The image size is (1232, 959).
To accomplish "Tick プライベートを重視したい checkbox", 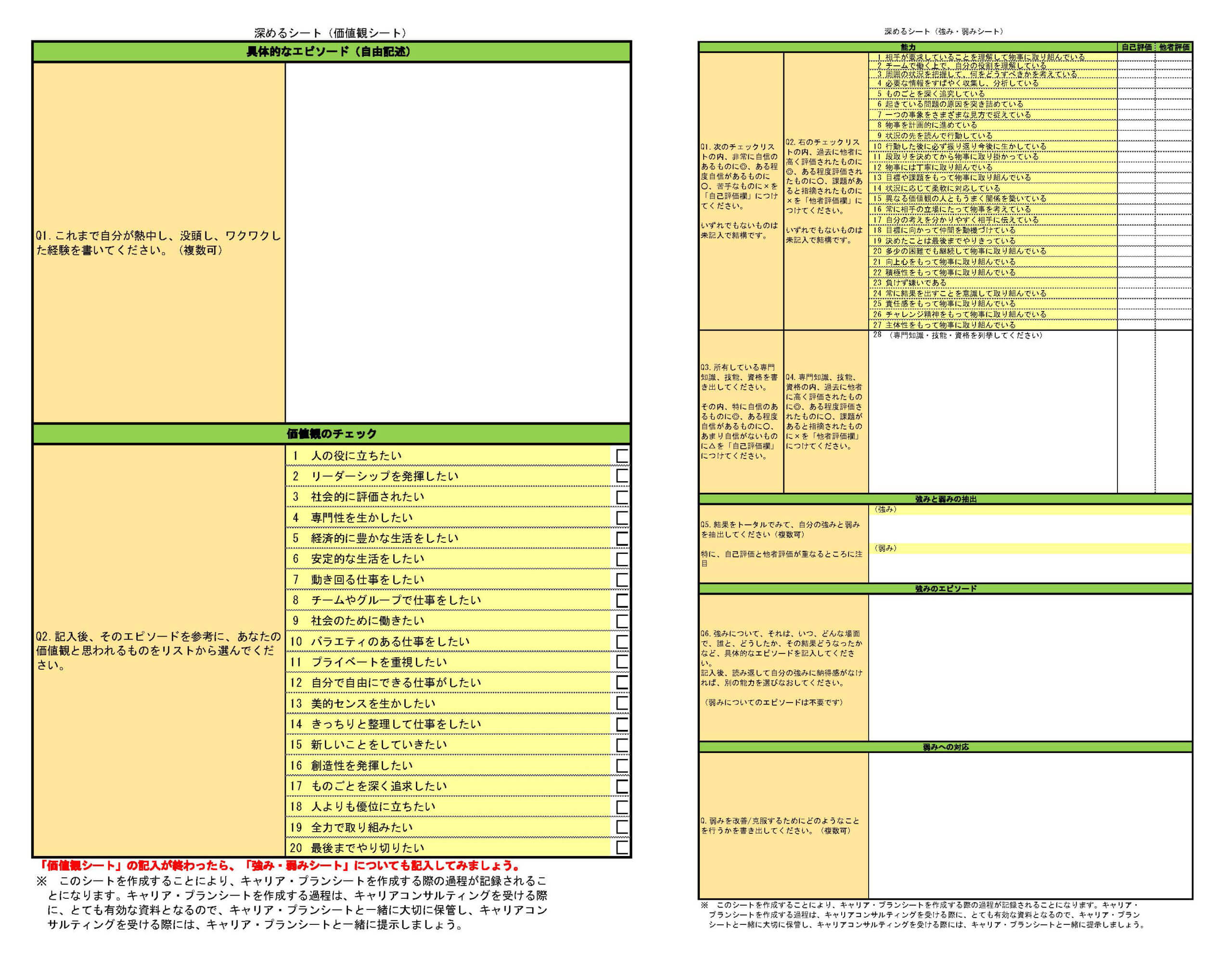I will click(x=622, y=662).
